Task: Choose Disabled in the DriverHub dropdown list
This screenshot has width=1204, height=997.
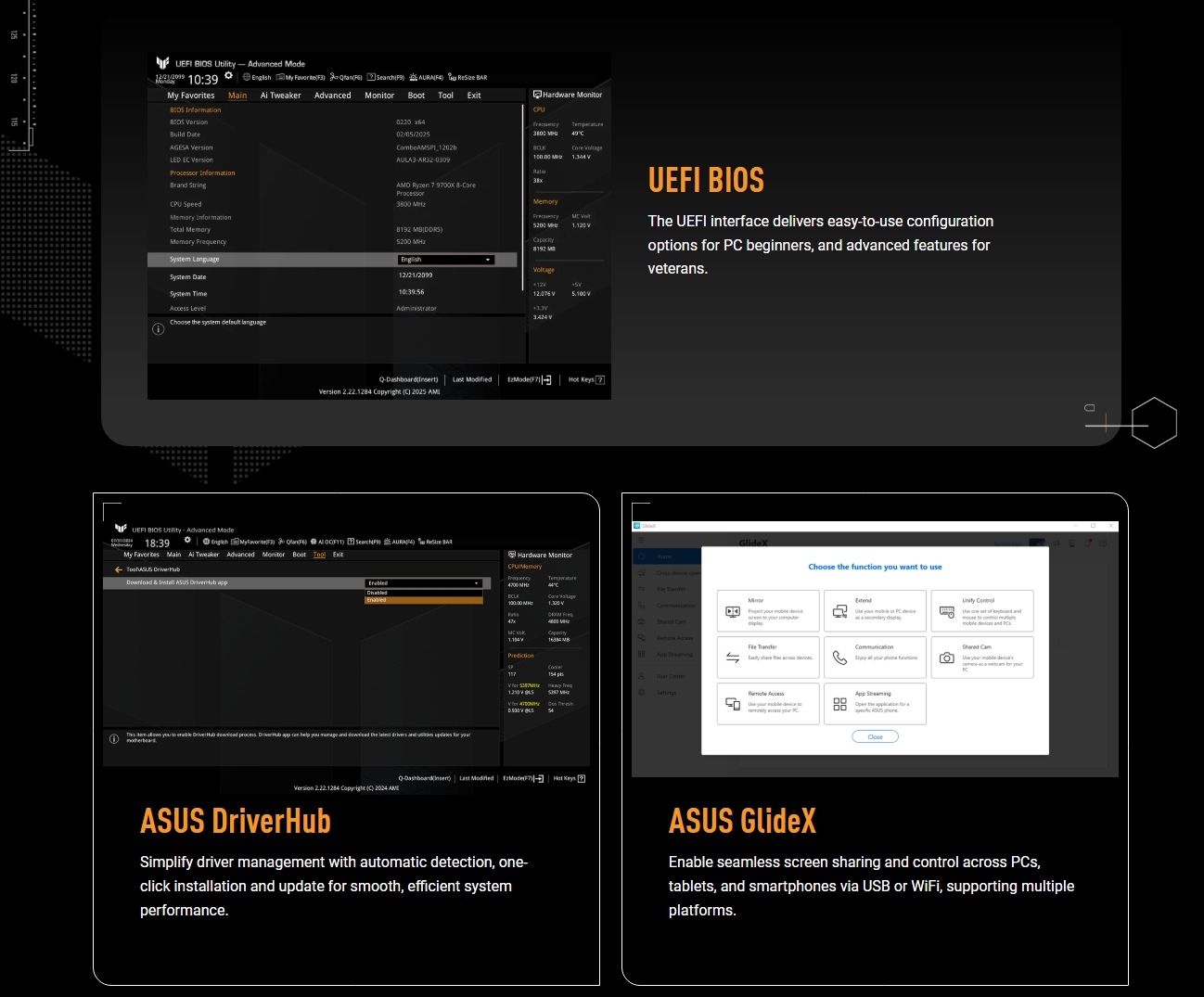Action: click(x=424, y=593)
